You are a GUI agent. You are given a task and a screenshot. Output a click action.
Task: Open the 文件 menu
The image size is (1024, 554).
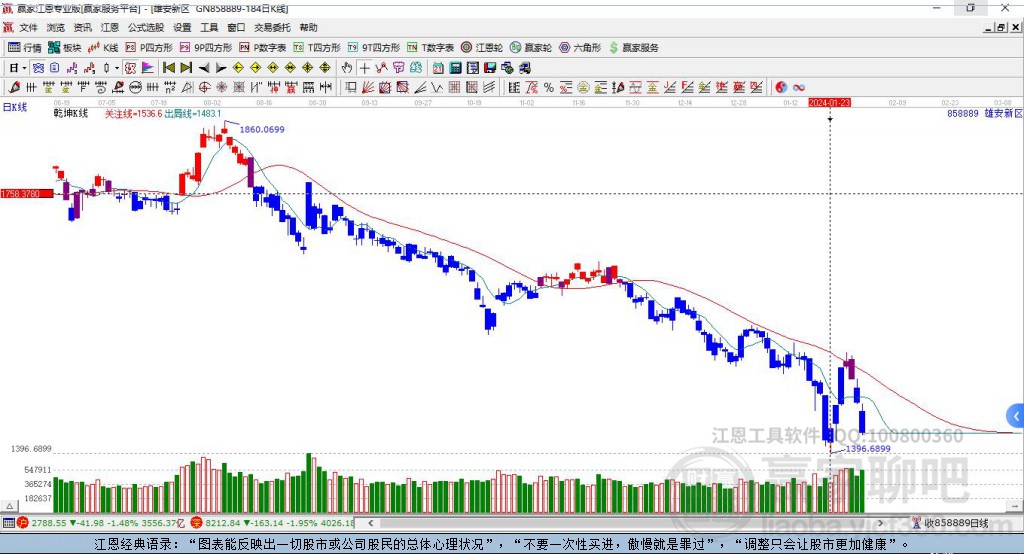click(28, 27)
